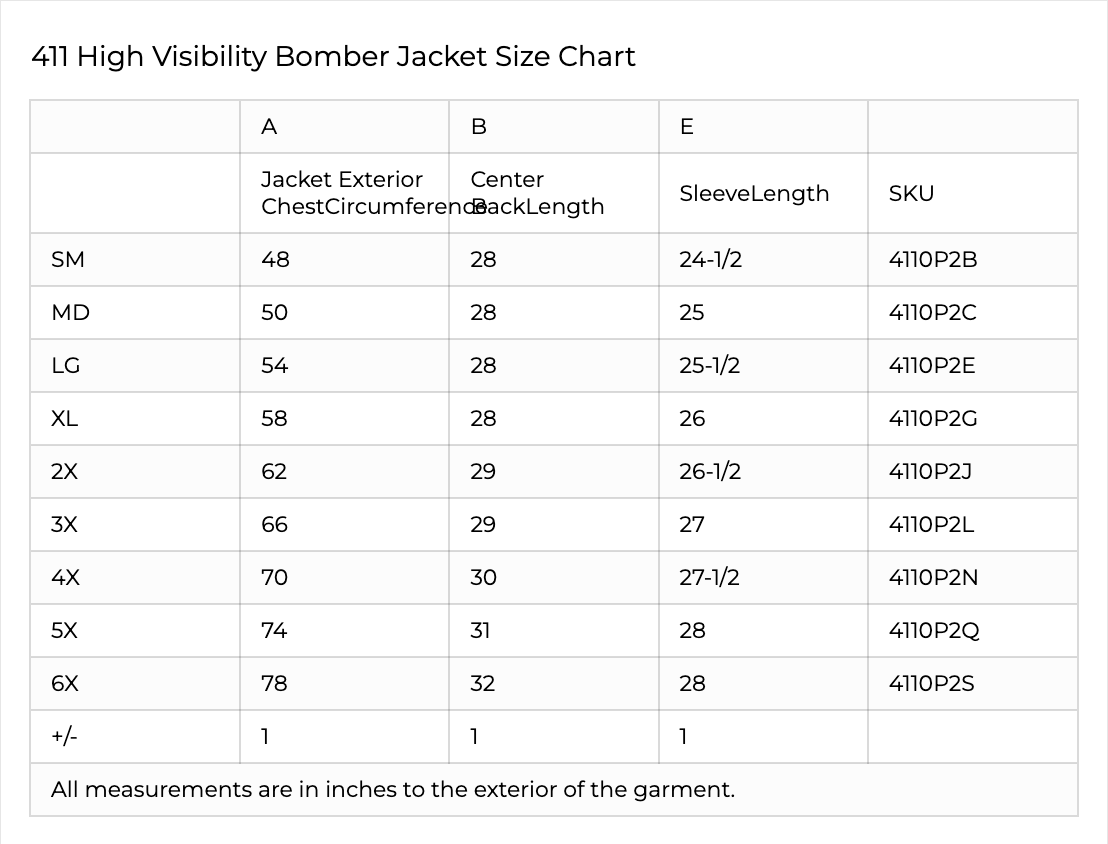The height and width of the screenshot is (844, 1108).
Task: Select SKU 4110P2C cell
Action: coord(932,313)
